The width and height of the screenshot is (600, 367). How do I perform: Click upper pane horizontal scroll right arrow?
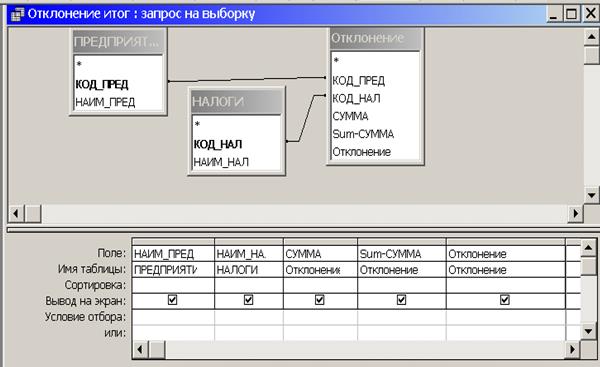point(575,214)
